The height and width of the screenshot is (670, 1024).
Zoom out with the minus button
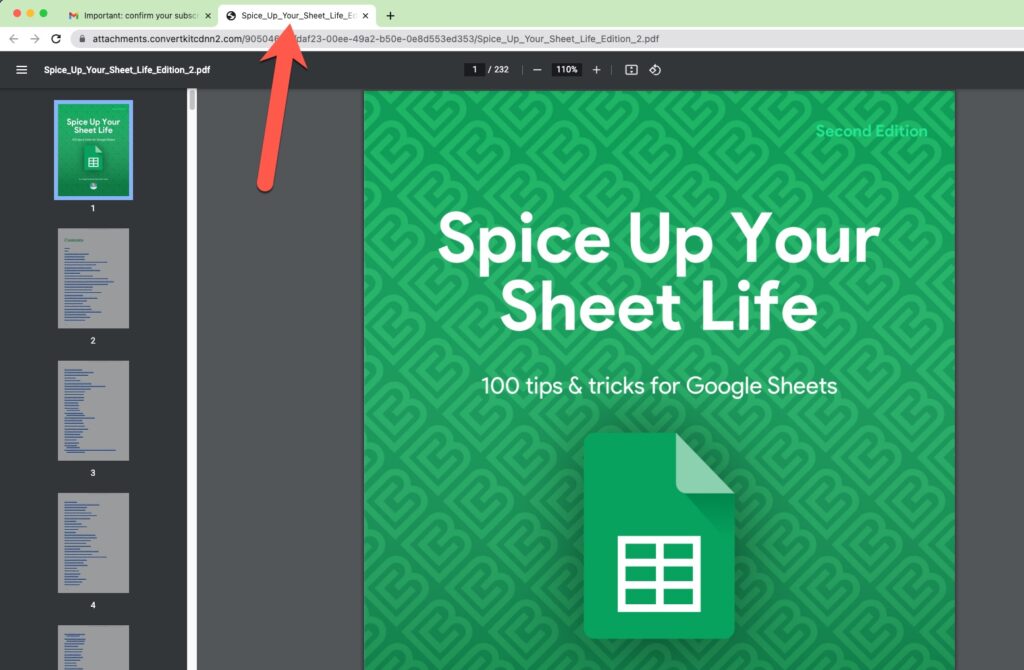pos(537,70)
